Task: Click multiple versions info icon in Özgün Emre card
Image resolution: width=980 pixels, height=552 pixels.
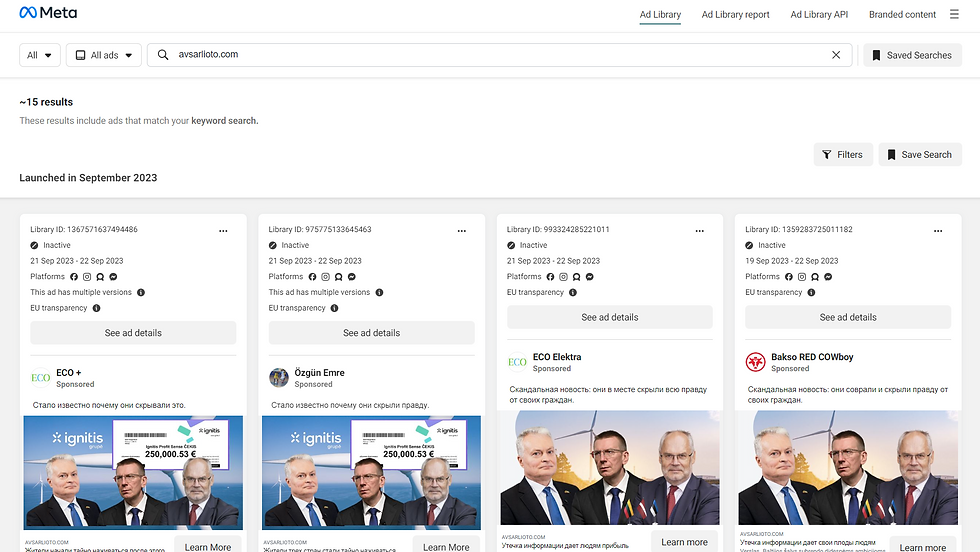Action: point(379,293)
